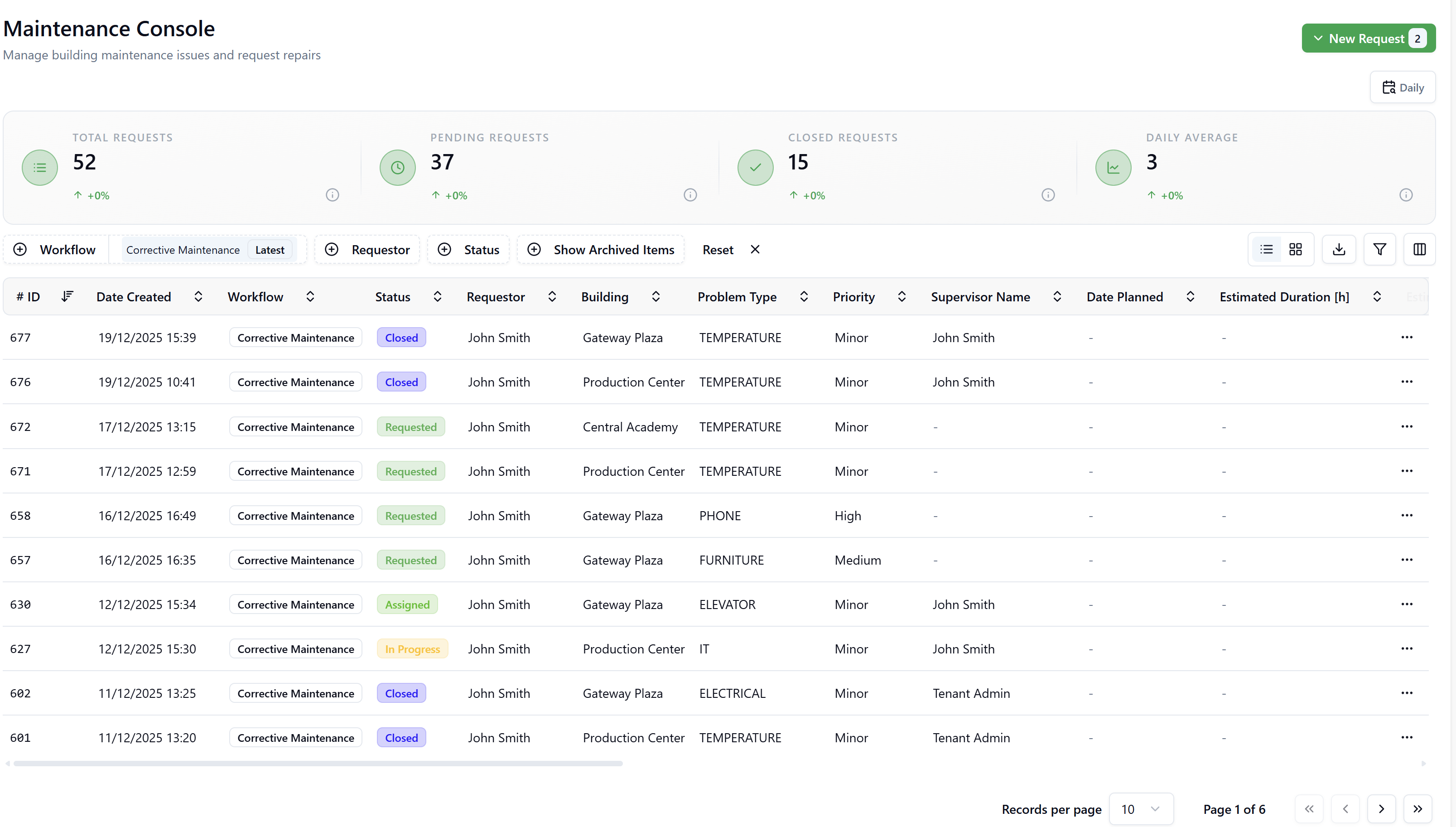Open row actions for request 630
This screenshot has width=1456, height=827.
1406,604
